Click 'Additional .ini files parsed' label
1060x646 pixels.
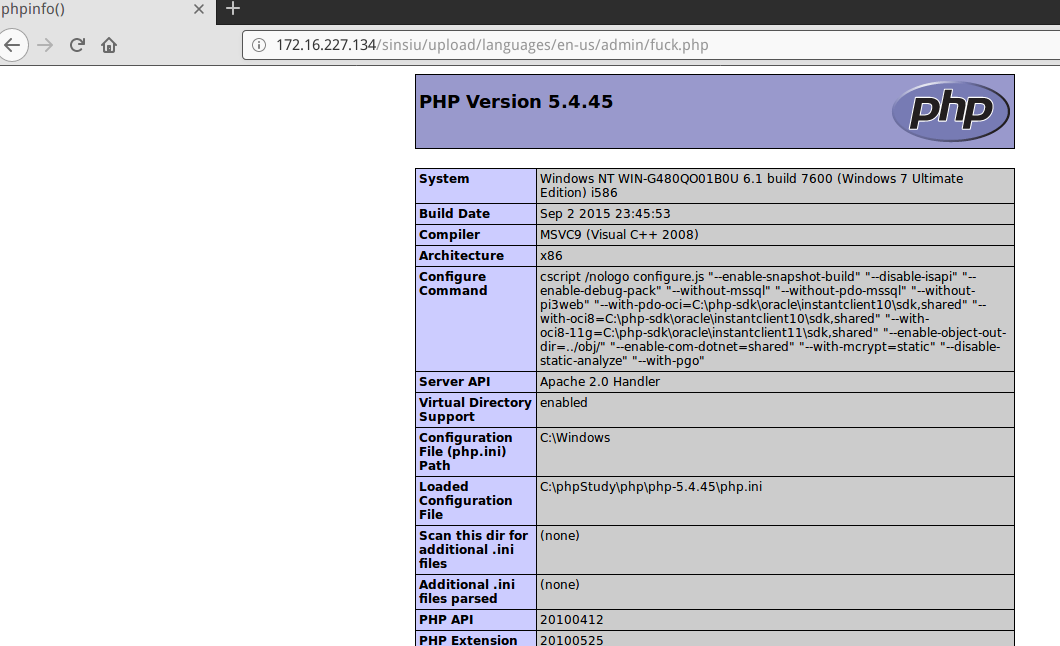467,591
